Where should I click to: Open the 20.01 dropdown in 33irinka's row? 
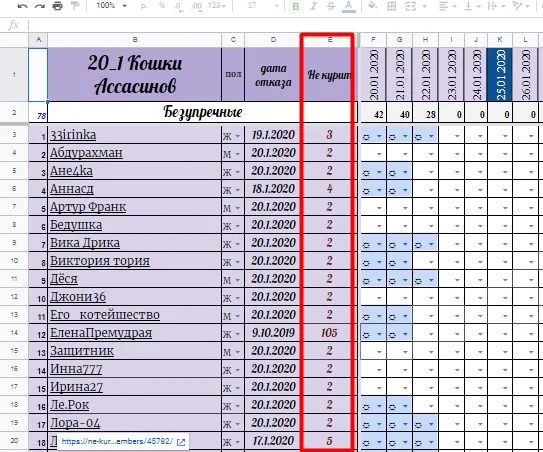click(x=379, y=136)
